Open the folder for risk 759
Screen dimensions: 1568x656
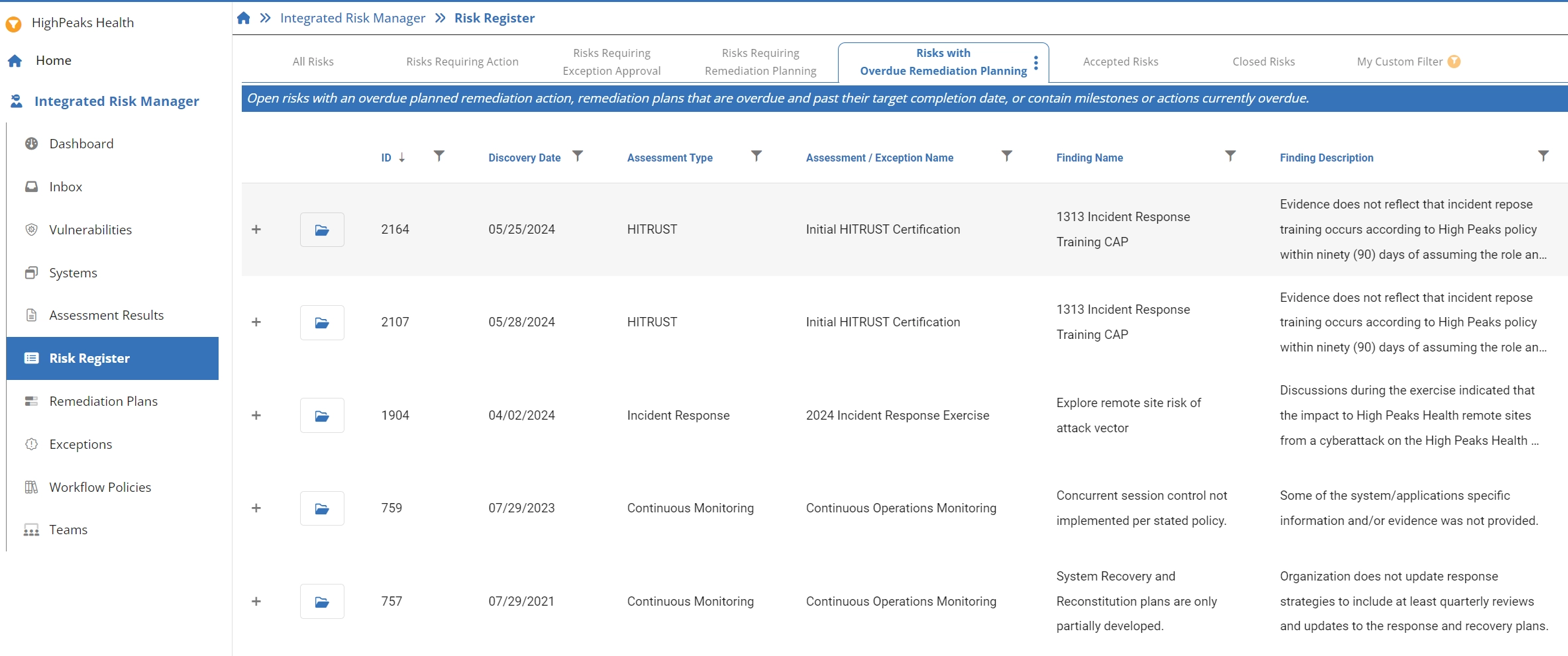point(322,508)
